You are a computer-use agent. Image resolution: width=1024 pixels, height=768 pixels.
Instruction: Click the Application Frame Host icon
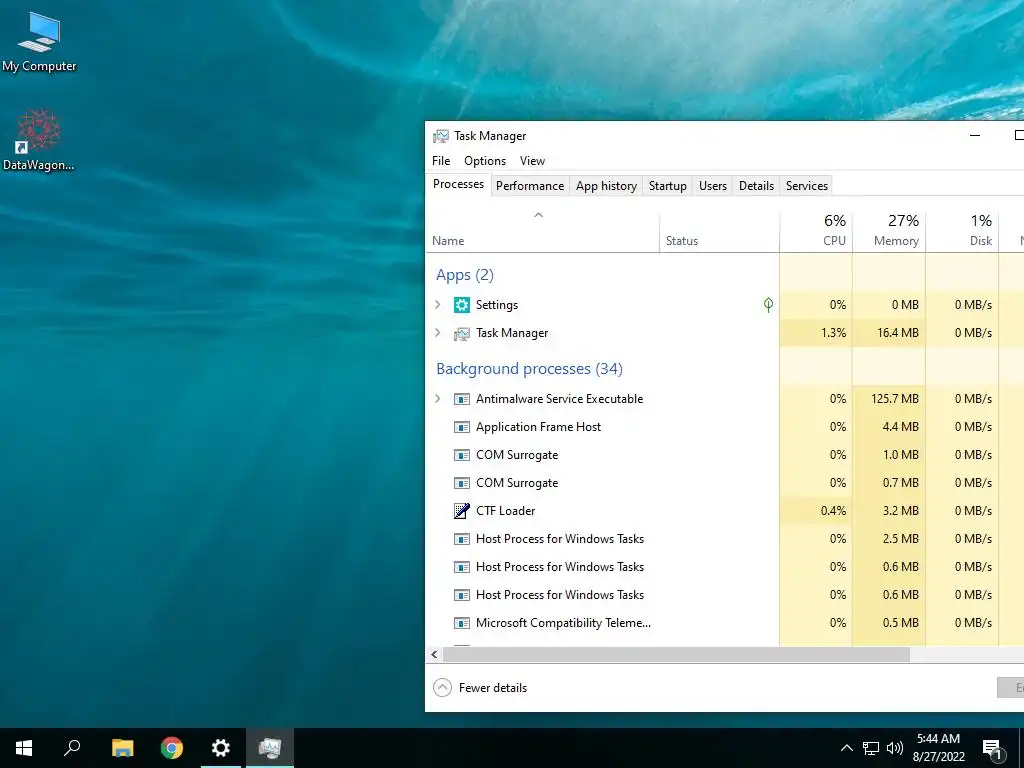tap(462, 427)
